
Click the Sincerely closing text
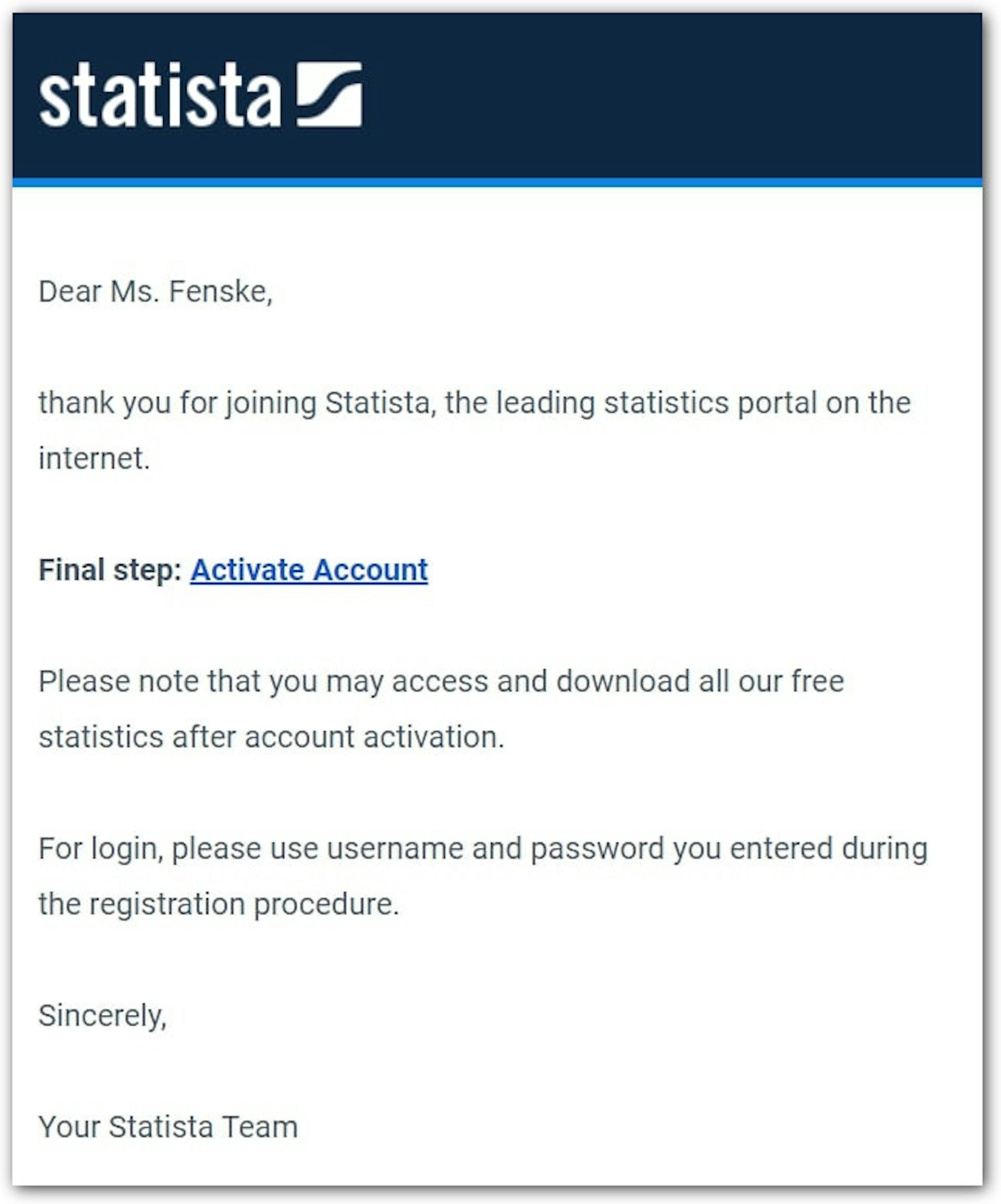[x=103, y=1016]
